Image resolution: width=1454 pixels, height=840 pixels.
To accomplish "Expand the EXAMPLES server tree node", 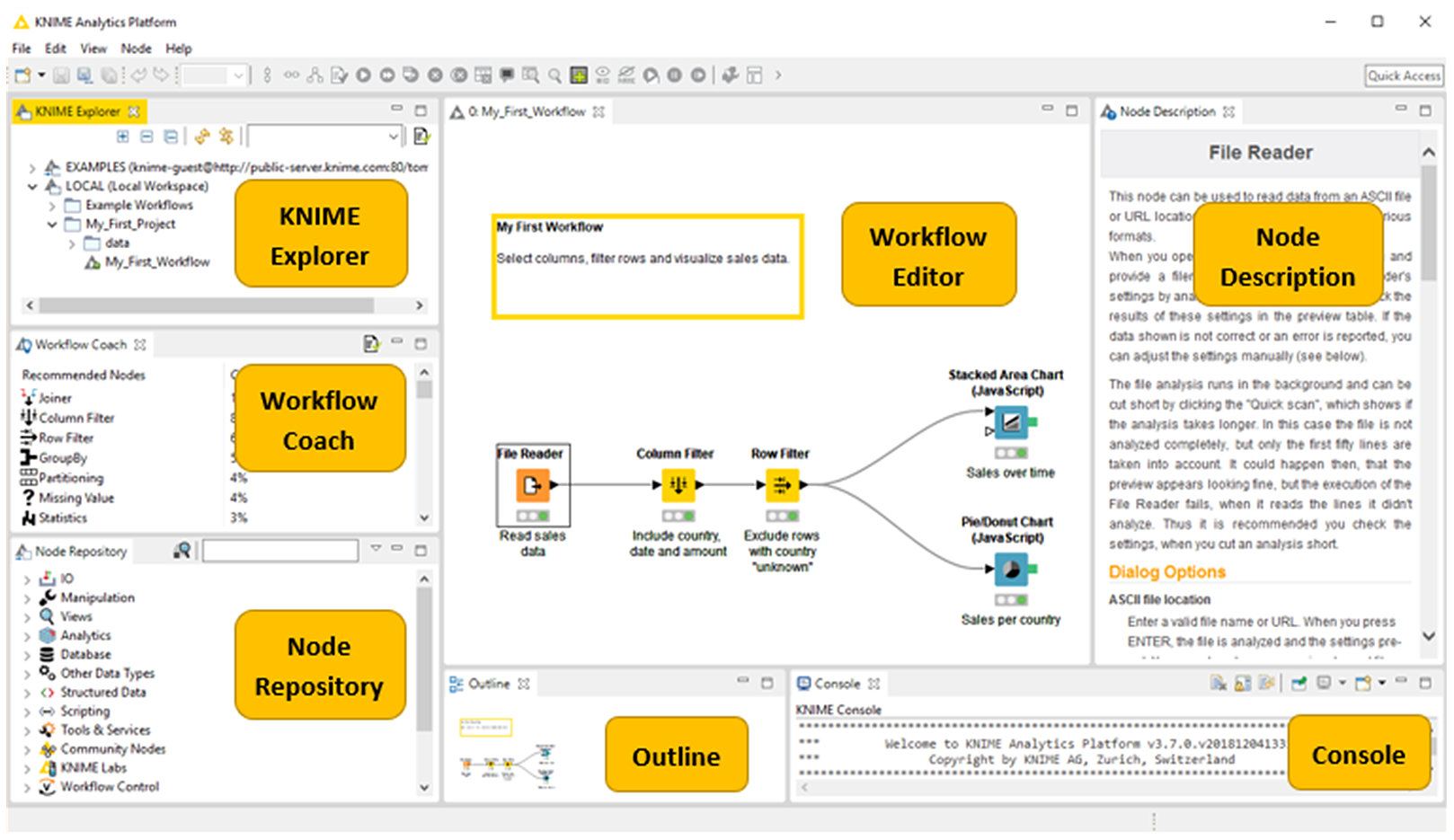I will 32,168.
